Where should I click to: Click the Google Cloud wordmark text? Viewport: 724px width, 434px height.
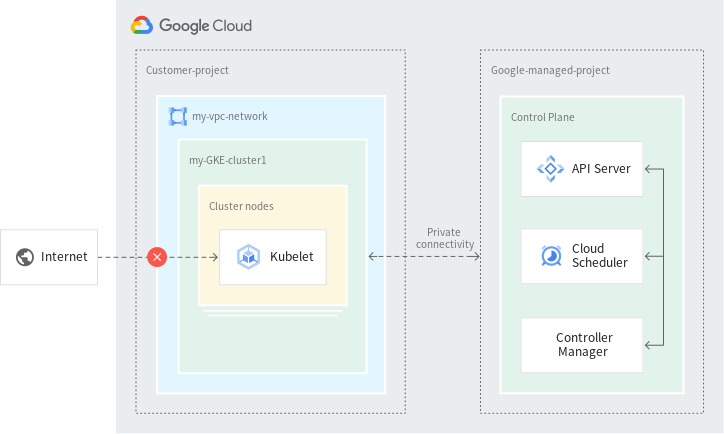coord(205,26)
